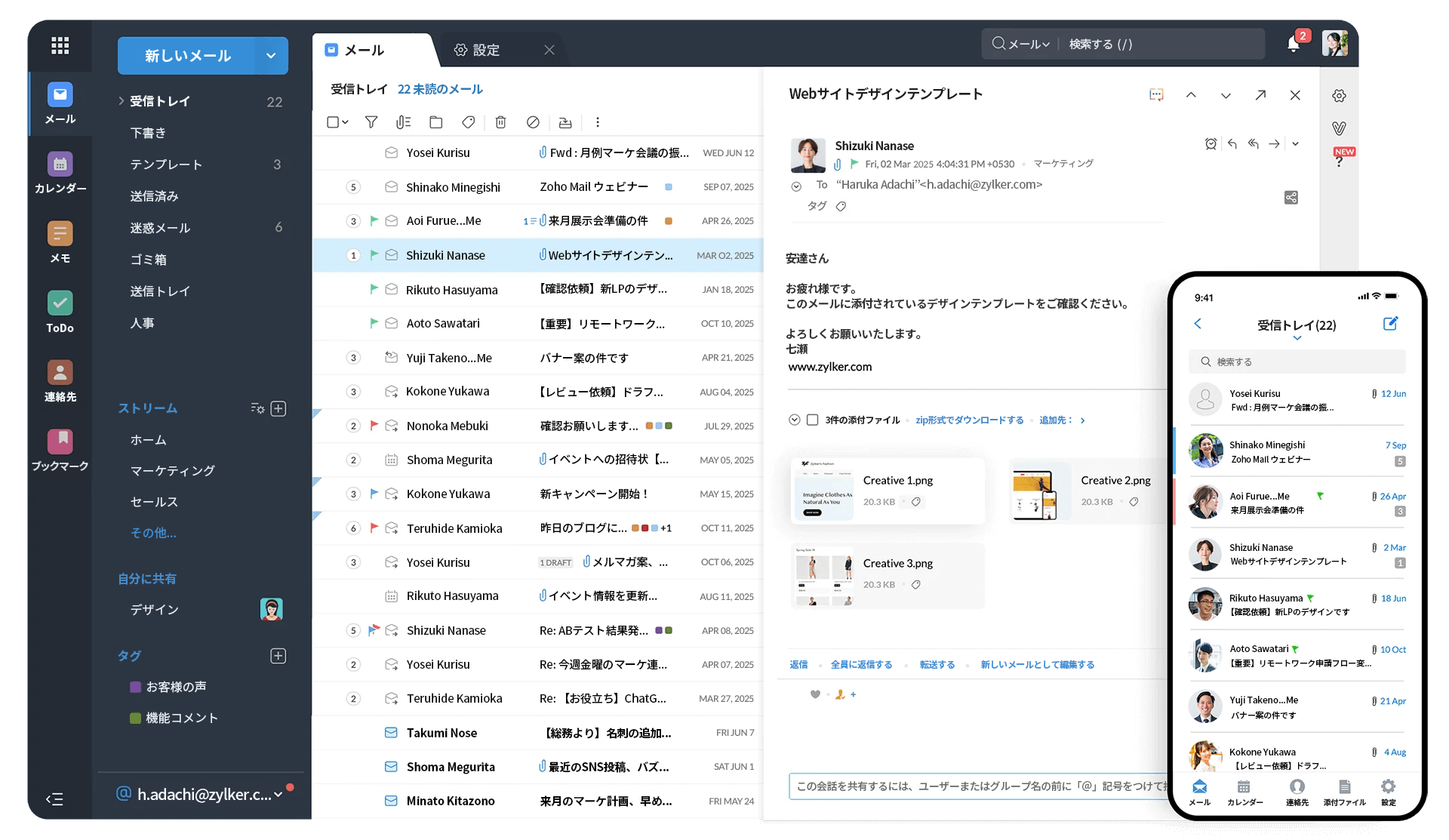
Task: Click the zip形式でダウンロードする link
Action: pos(969,420)
